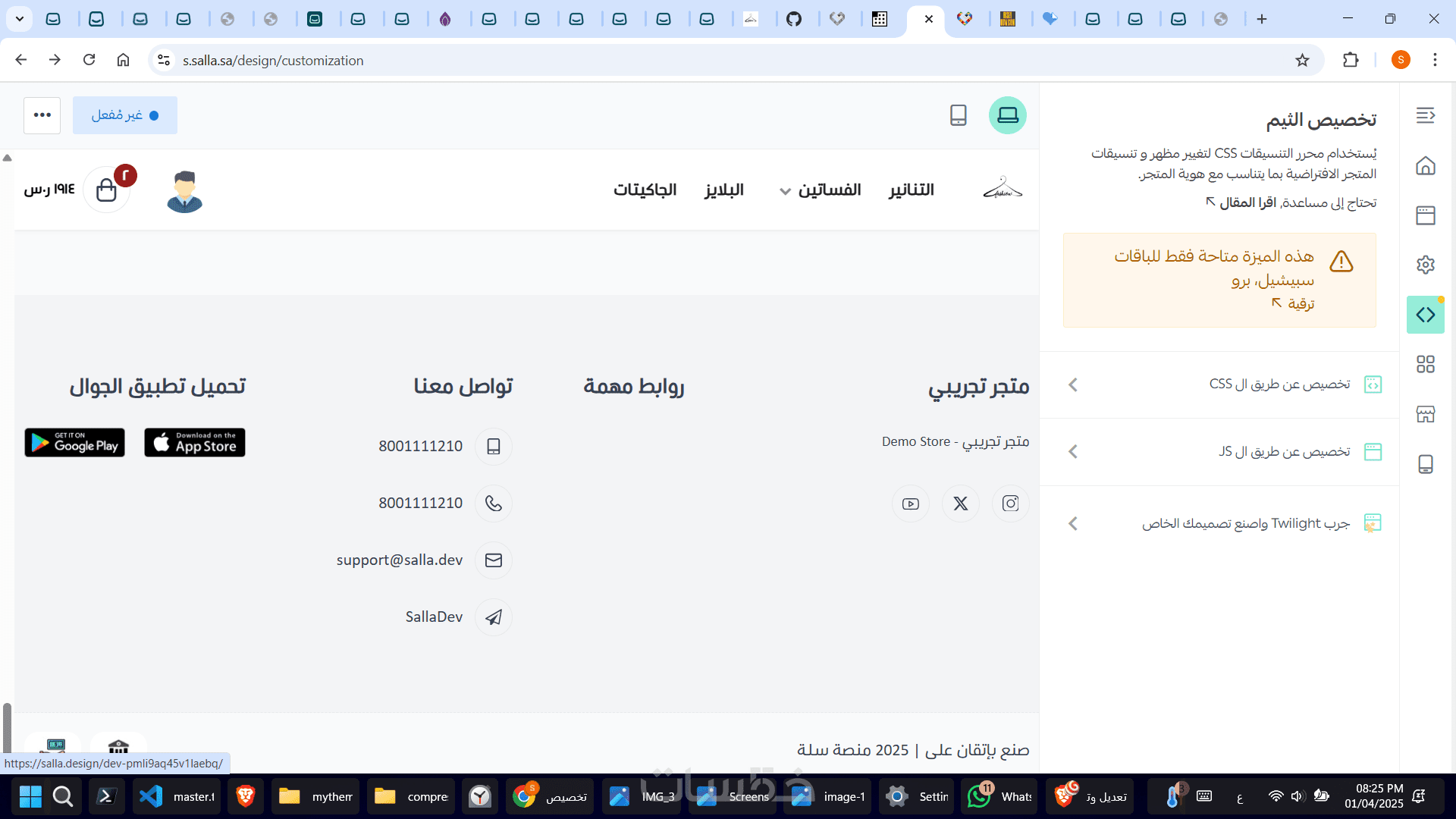Click the shopping cart bag icon
1456x819 pixels.
click(107, 190)
